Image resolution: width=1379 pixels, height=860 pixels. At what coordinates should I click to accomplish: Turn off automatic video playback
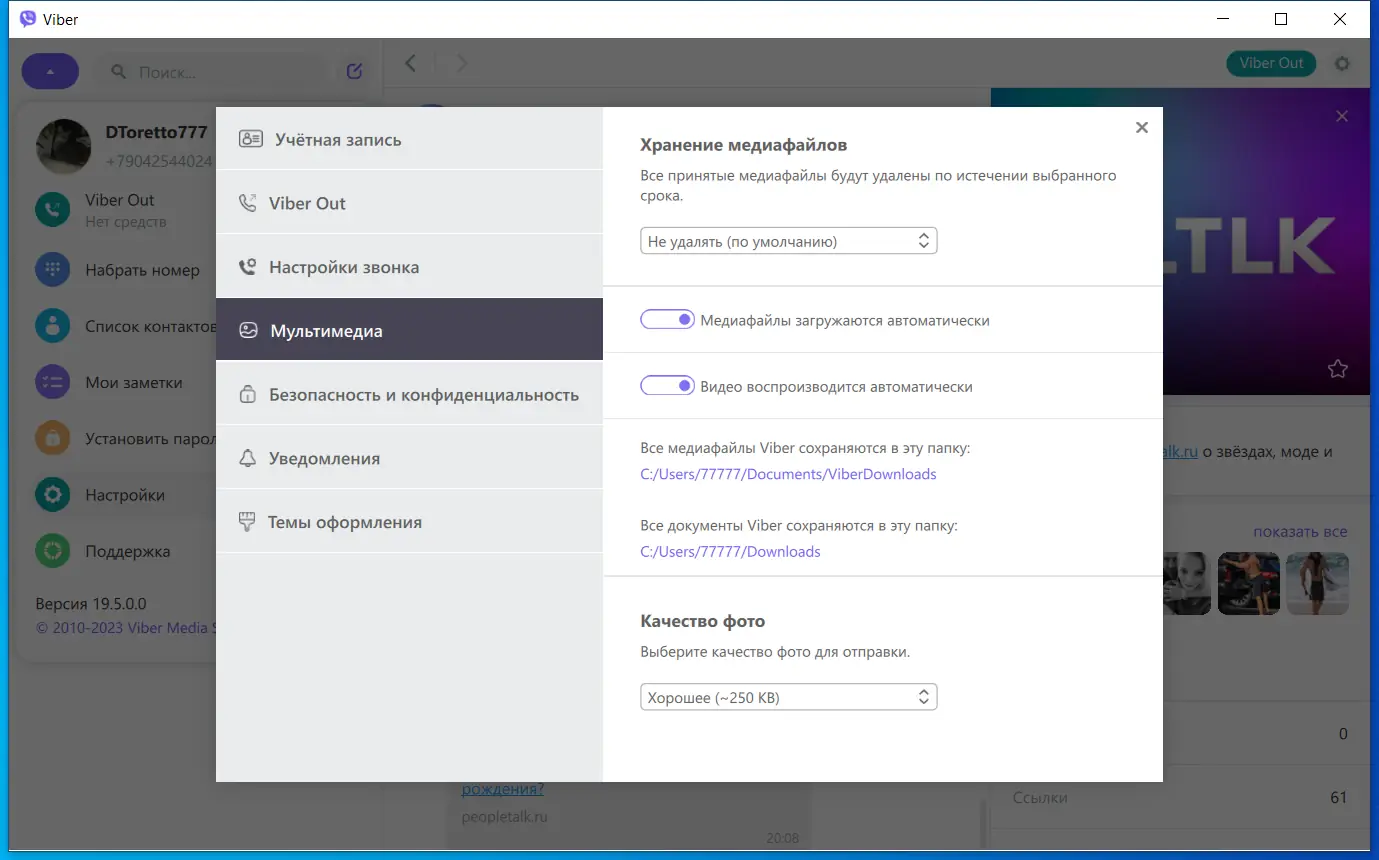pos(667,385)
